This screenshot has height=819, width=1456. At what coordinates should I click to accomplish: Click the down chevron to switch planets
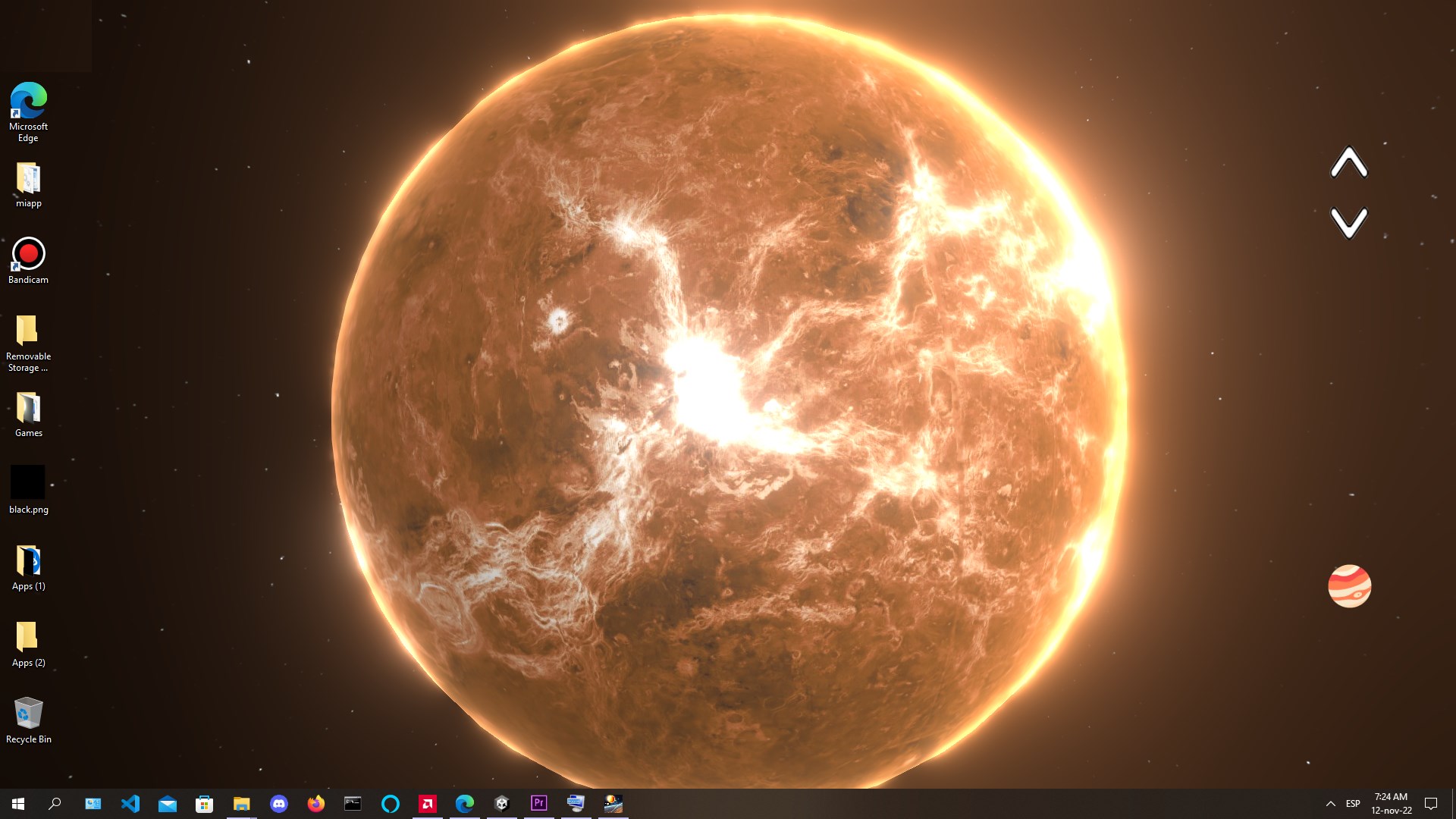coord(1349,224)
